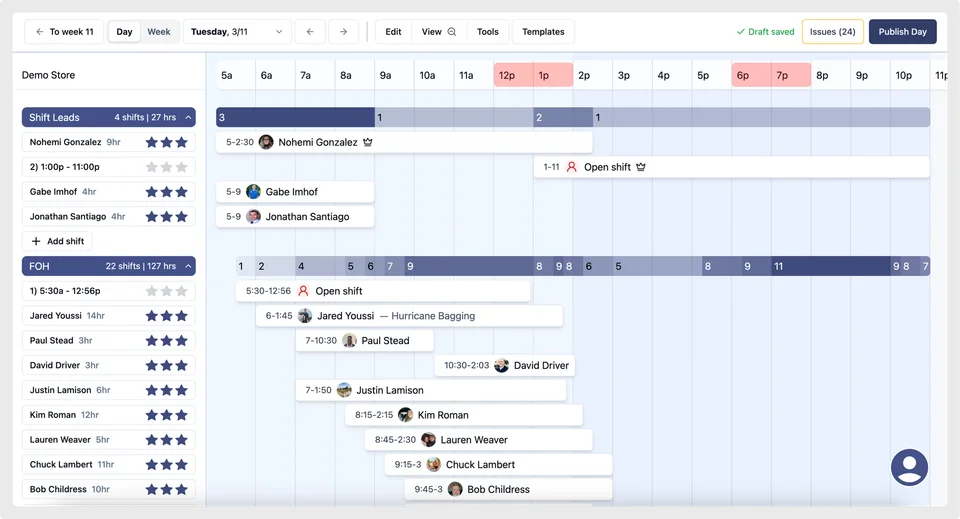Click Nohemi Gonzalez's avatar on shift bar
The width and height of the screenshot is (960, 519).
pyautogui.click(x=266, y=142)
